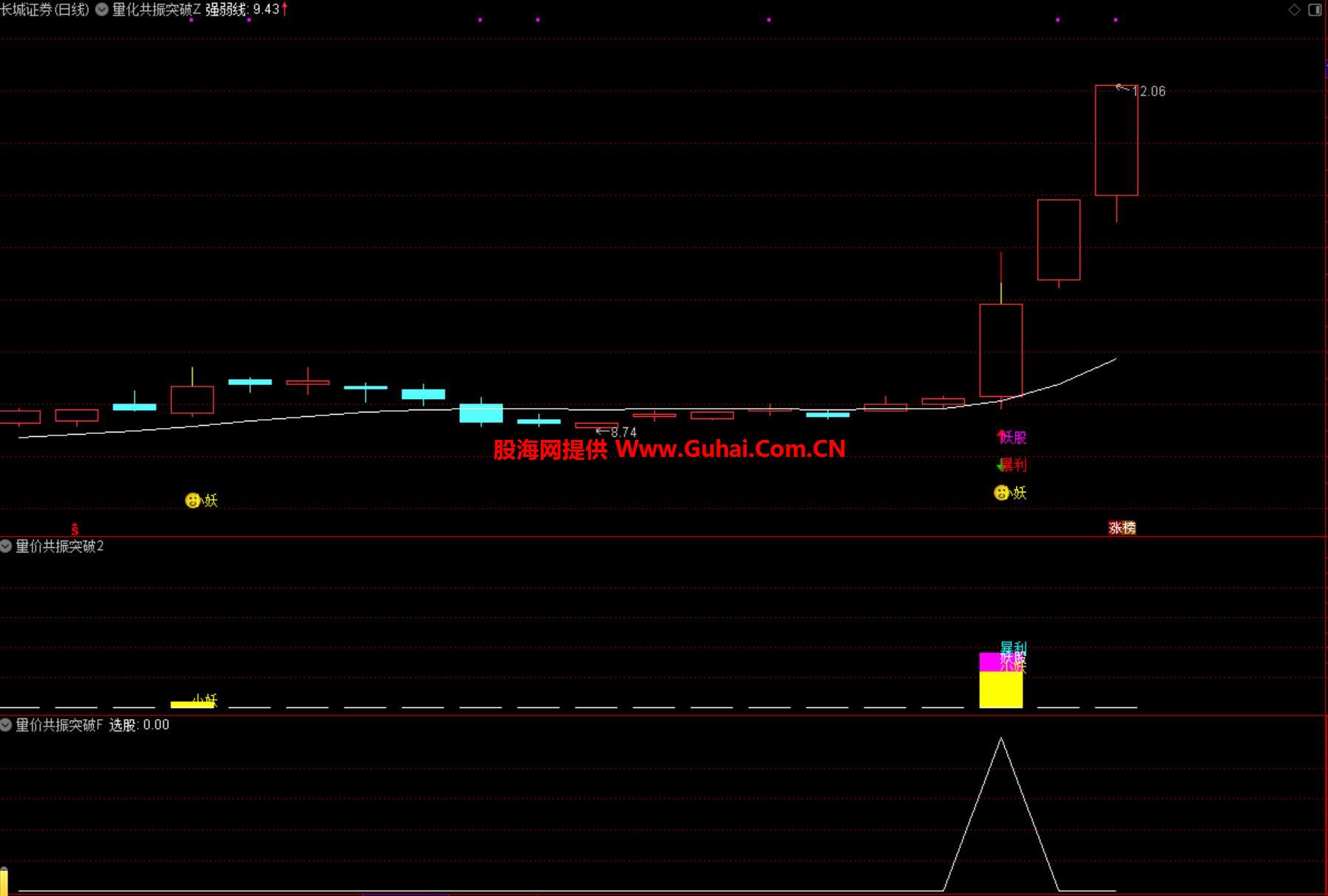Click the diamond icon at top right
The width and height of the screenshot is (1328, 896).
pos(1294,10)
